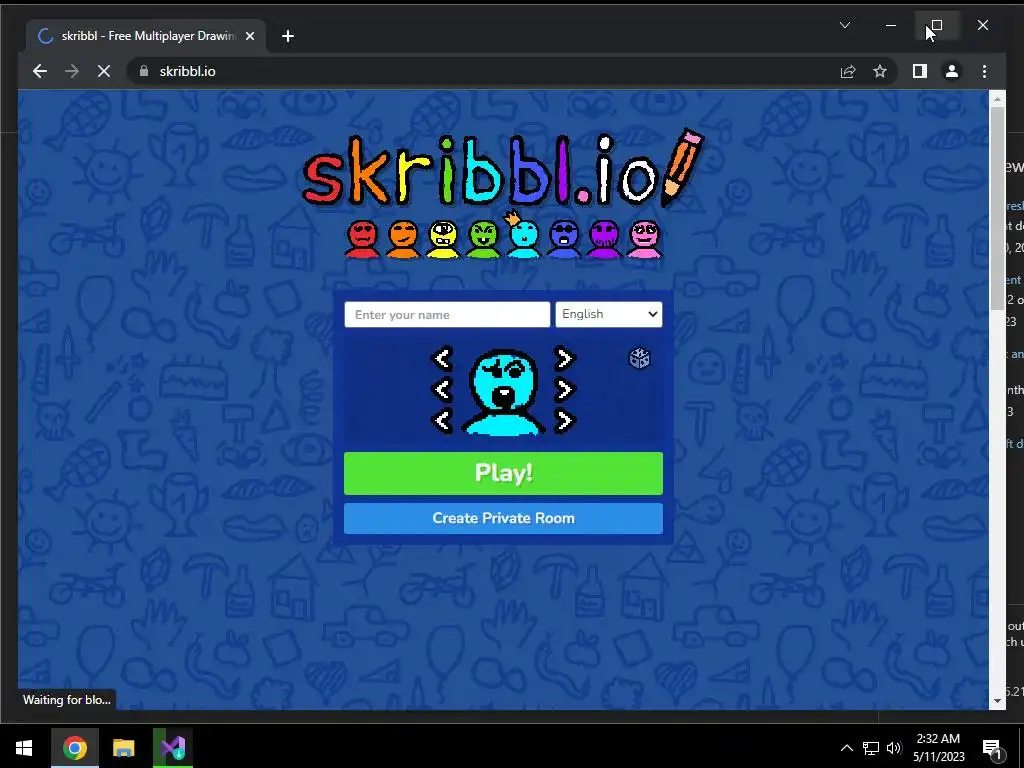This screenshot has height=768, width=1024.
Task: Click the blue avatar in logo row
Action: [564, 238]
